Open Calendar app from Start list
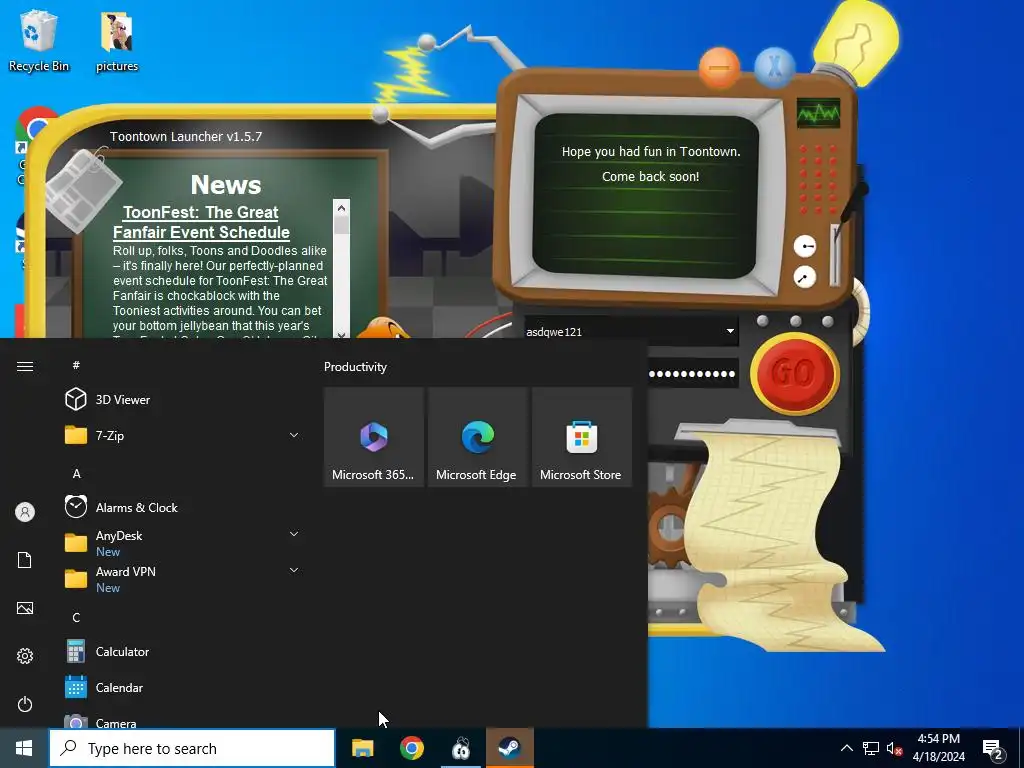Image resolution: width=1024 pixels, height=768 pixels. (180, 687)
